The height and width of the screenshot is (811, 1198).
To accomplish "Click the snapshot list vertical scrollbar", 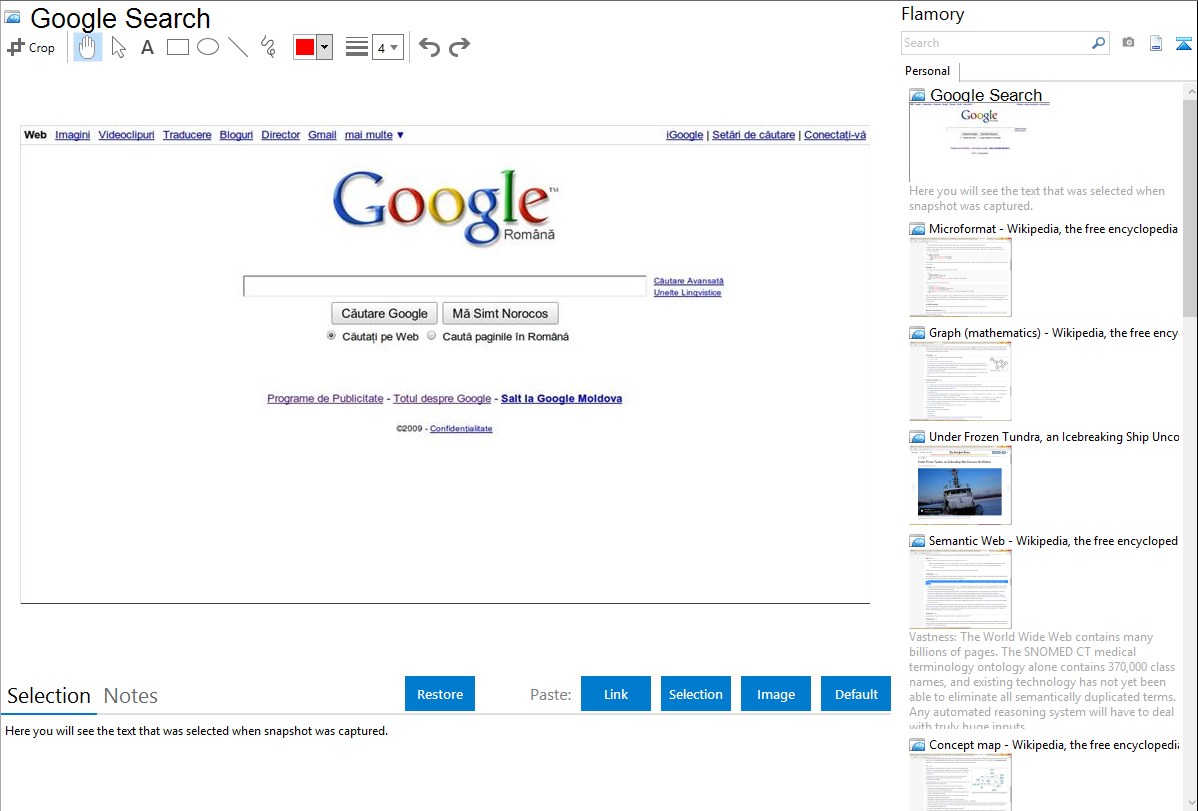I will (x=1190, y=206).
